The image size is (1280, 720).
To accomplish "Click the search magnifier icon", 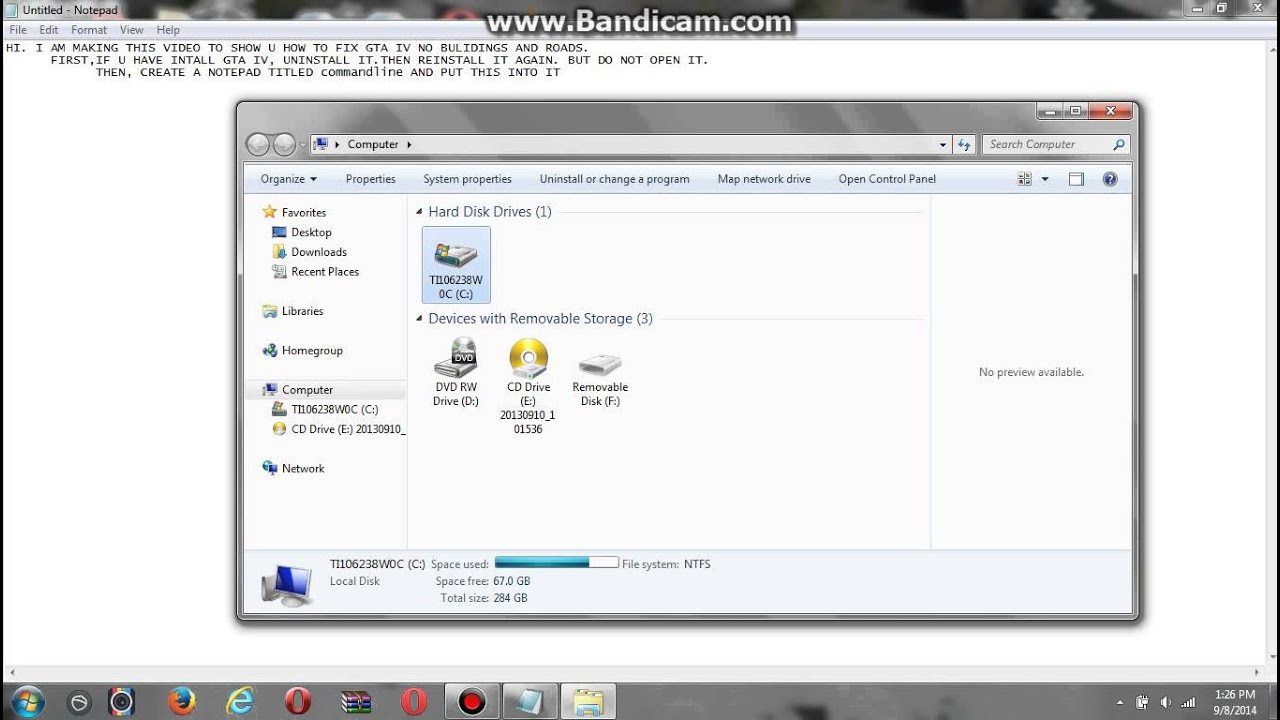I will tap(1119, 144).
